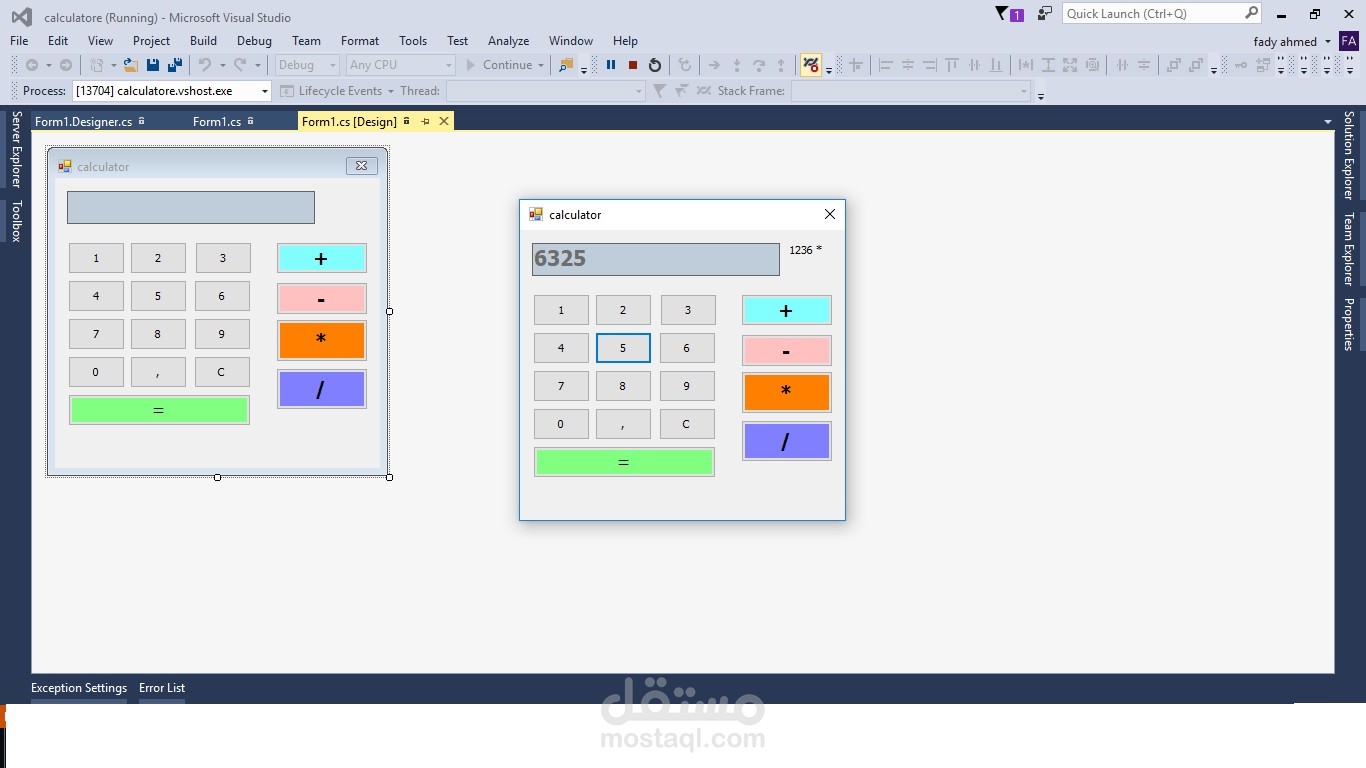Viewport: 1366px width, 768px height.
Task: Click the Align Rights layout icon
Action: click(929, 65)
